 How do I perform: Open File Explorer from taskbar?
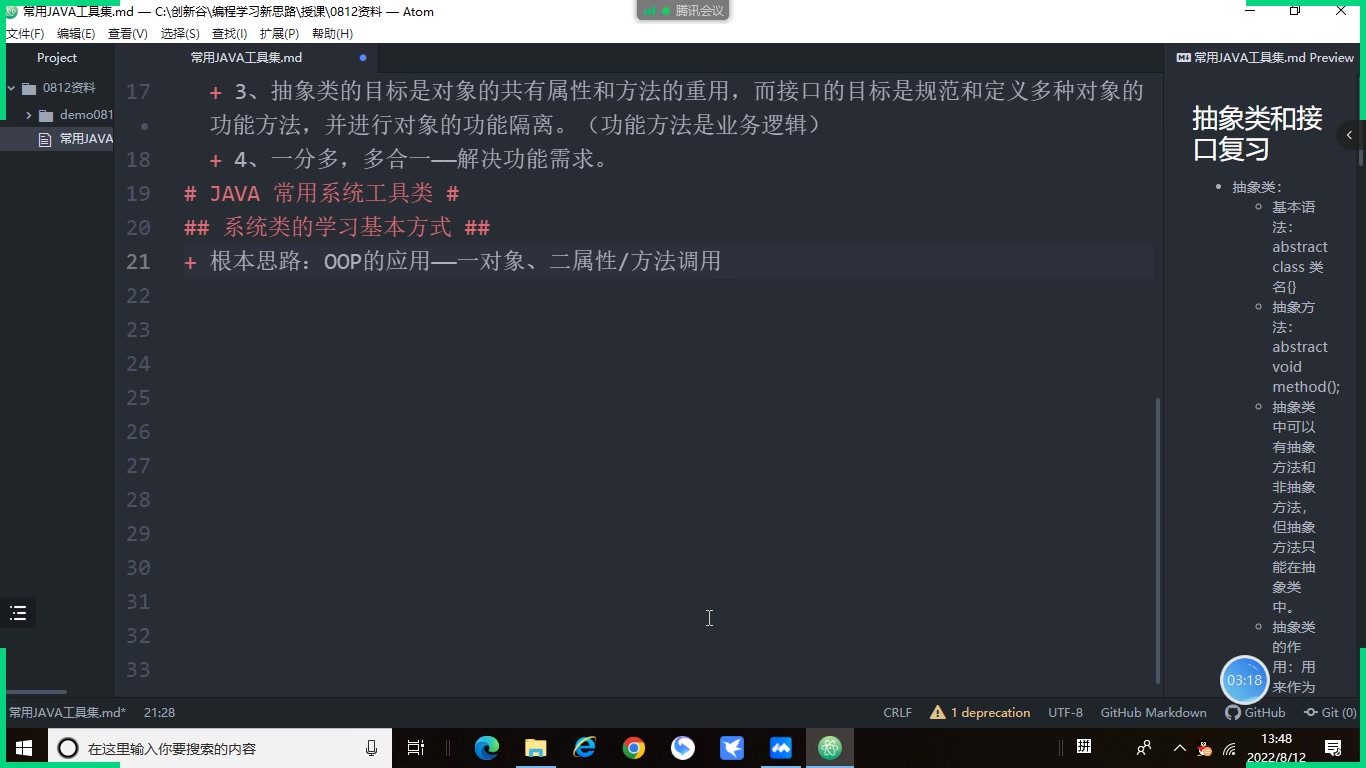536,748
